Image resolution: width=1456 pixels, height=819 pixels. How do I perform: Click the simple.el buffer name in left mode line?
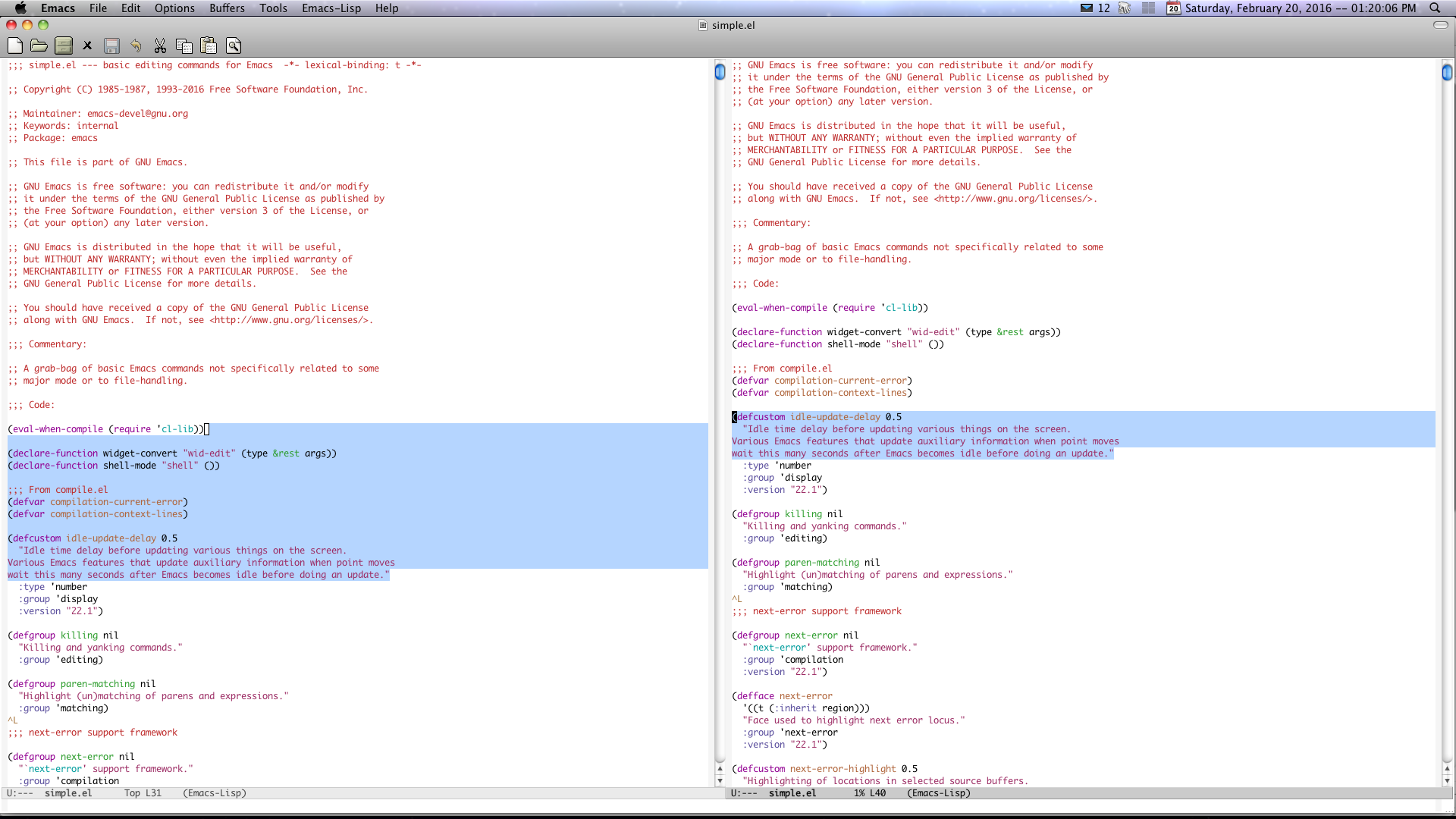pos(68,793)
